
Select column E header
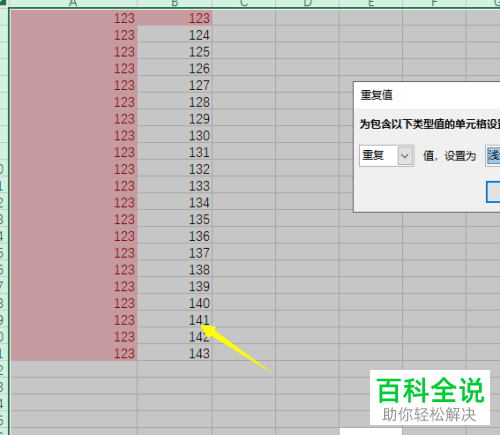click(371, 3)
